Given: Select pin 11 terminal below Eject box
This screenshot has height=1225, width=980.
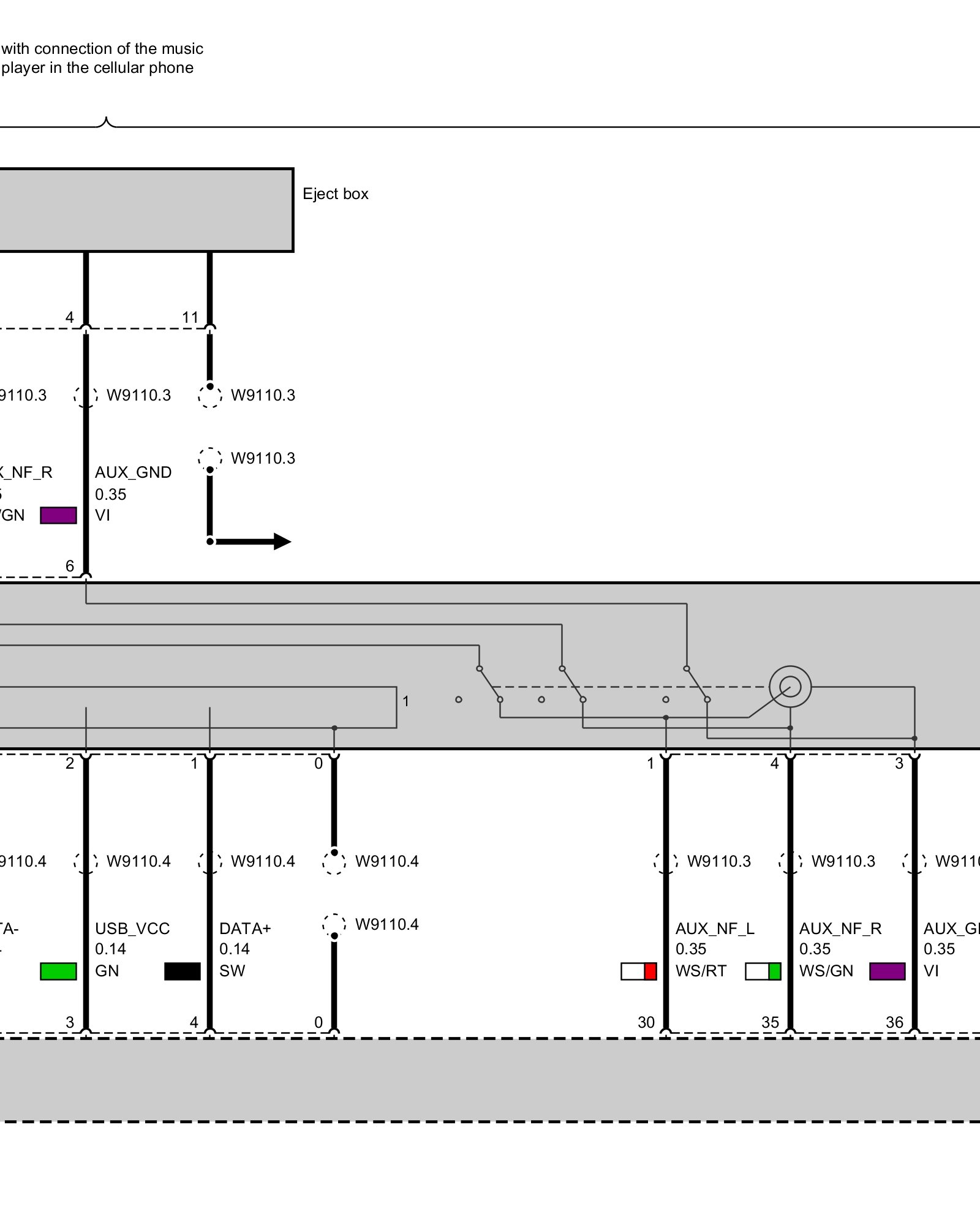Looking at the screenshot, I should [x=210, y=328].
